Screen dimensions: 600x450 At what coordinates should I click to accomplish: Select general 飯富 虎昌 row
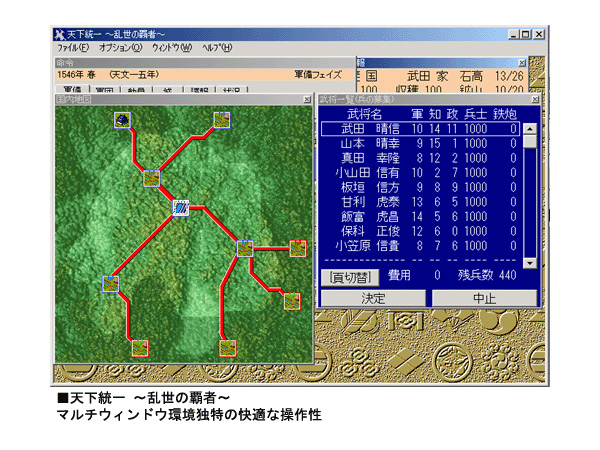420,217
